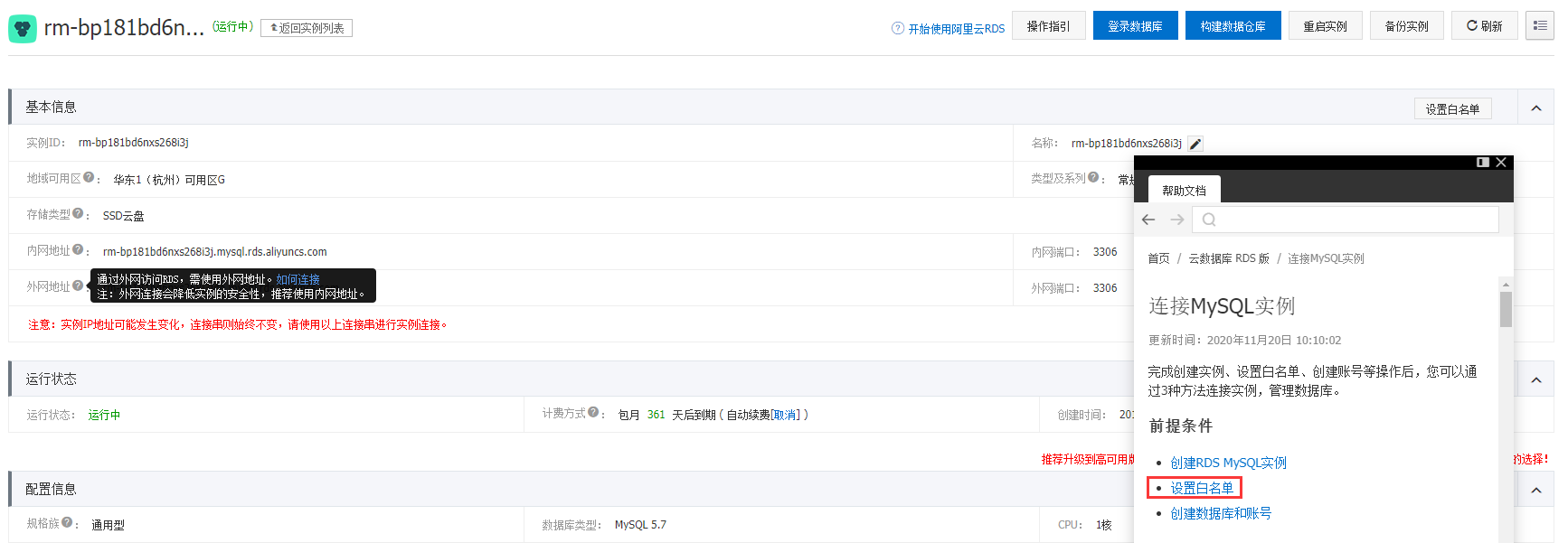1568x543 pixels.
Task: Collapse the 配置信息 section
Action: (1535, 491)
